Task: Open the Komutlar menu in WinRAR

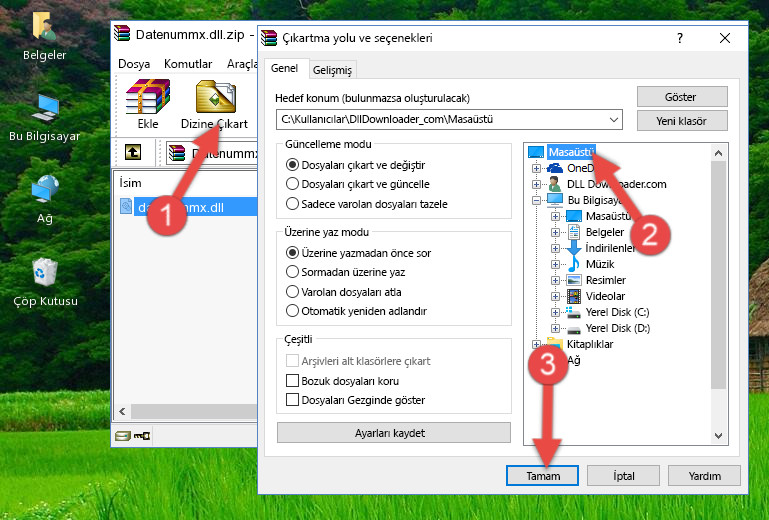Action: 188,64
